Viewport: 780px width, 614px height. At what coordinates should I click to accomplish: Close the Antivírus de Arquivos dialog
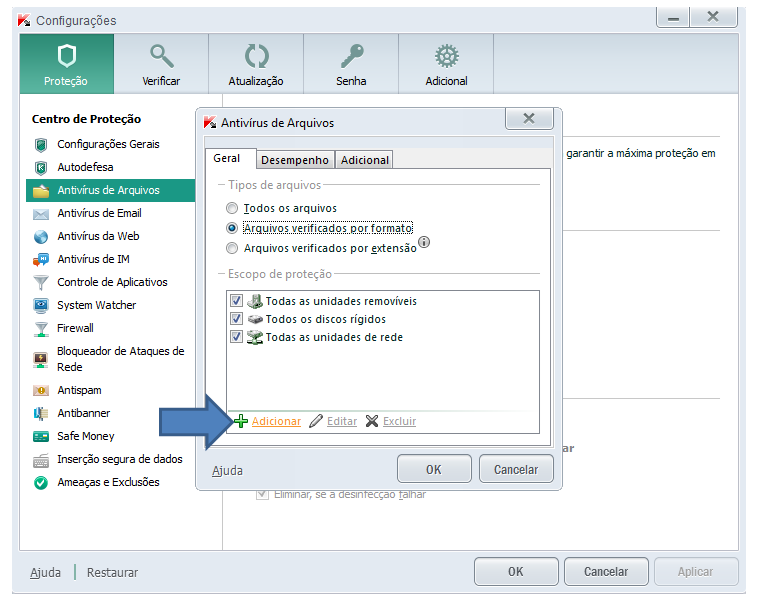click(x=529, y=118)
